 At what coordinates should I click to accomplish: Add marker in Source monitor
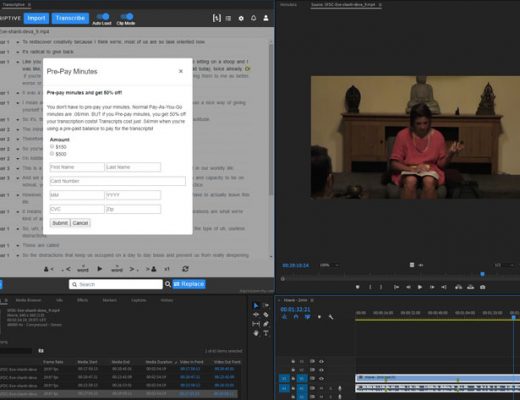[357, 287]
